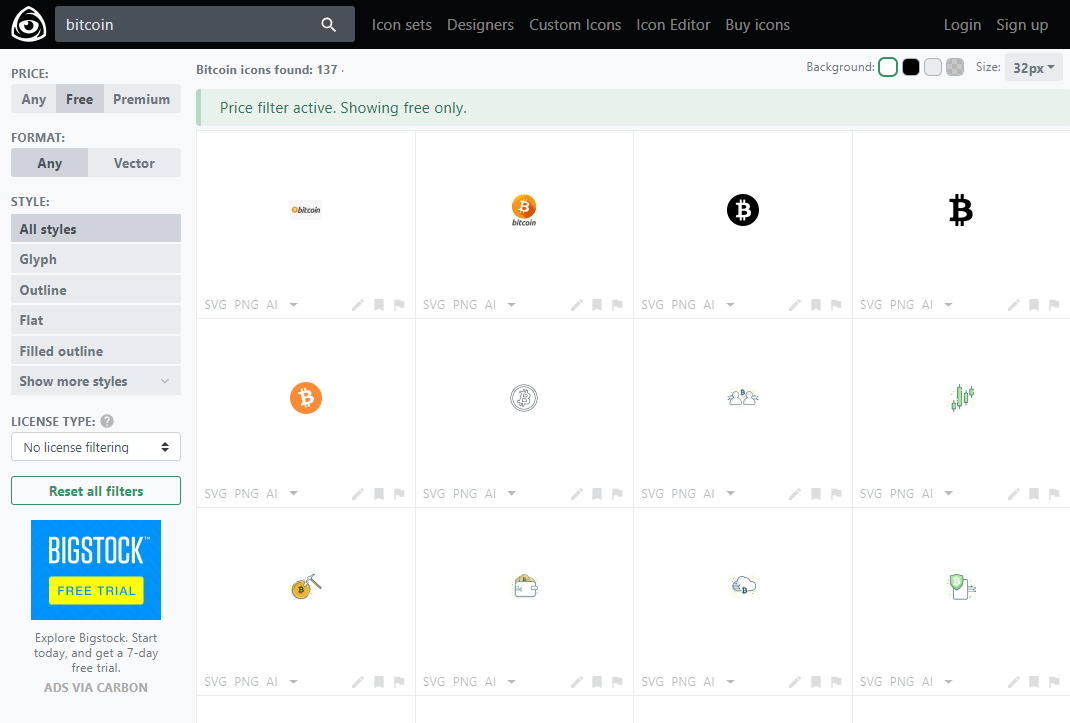Select white background swatch
The height and width of the screenshot is (723, 1070).
click(888, 67)
